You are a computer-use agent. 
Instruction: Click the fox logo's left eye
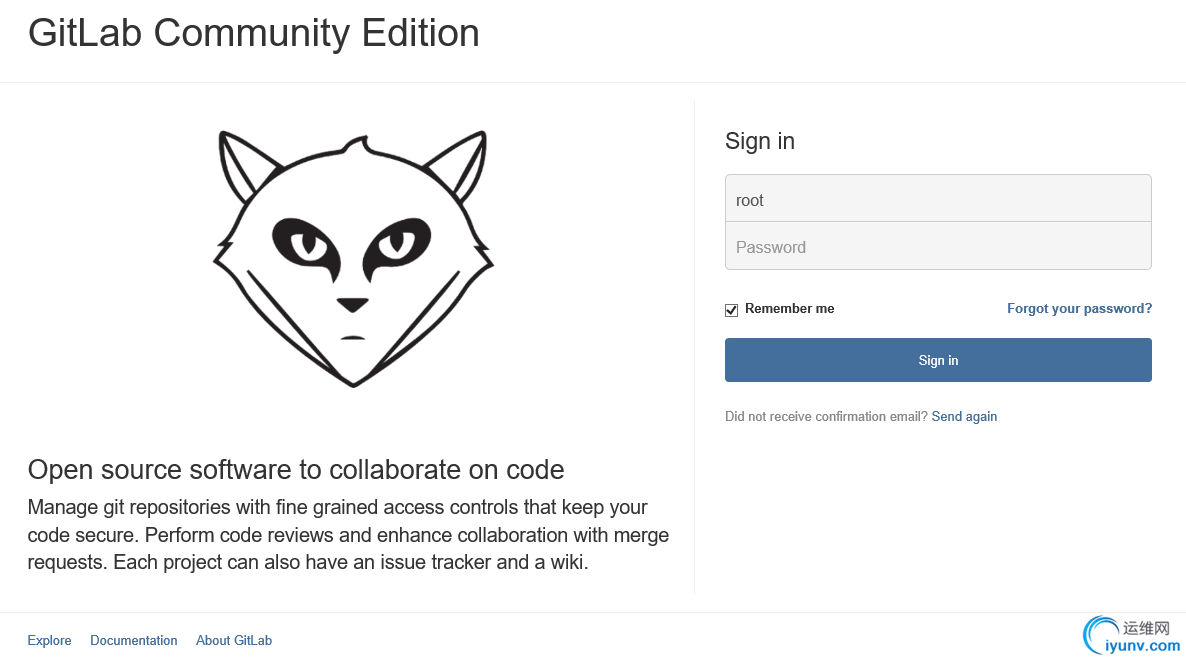click(x=305, y=242)
